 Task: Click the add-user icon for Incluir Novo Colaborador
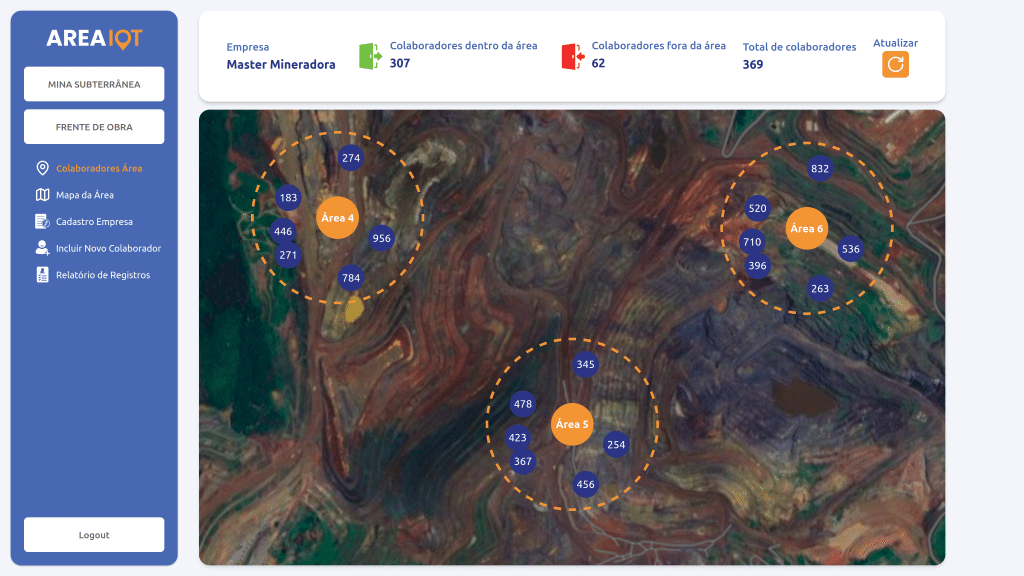(x=42, y=248)
